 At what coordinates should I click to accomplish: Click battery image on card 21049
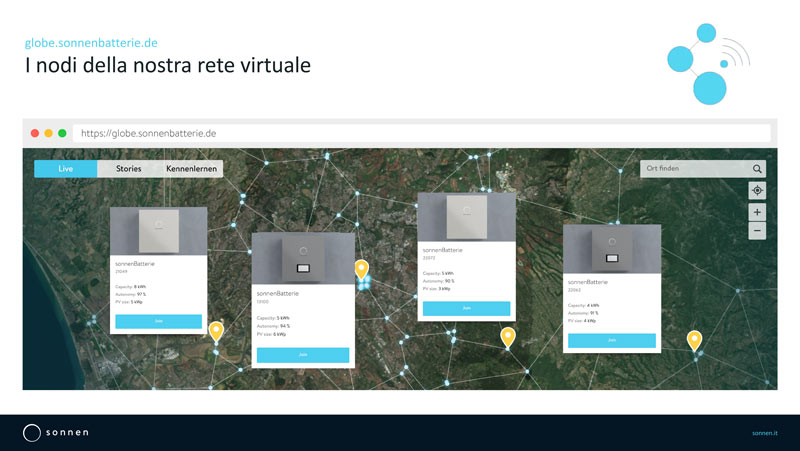(159, 231)
